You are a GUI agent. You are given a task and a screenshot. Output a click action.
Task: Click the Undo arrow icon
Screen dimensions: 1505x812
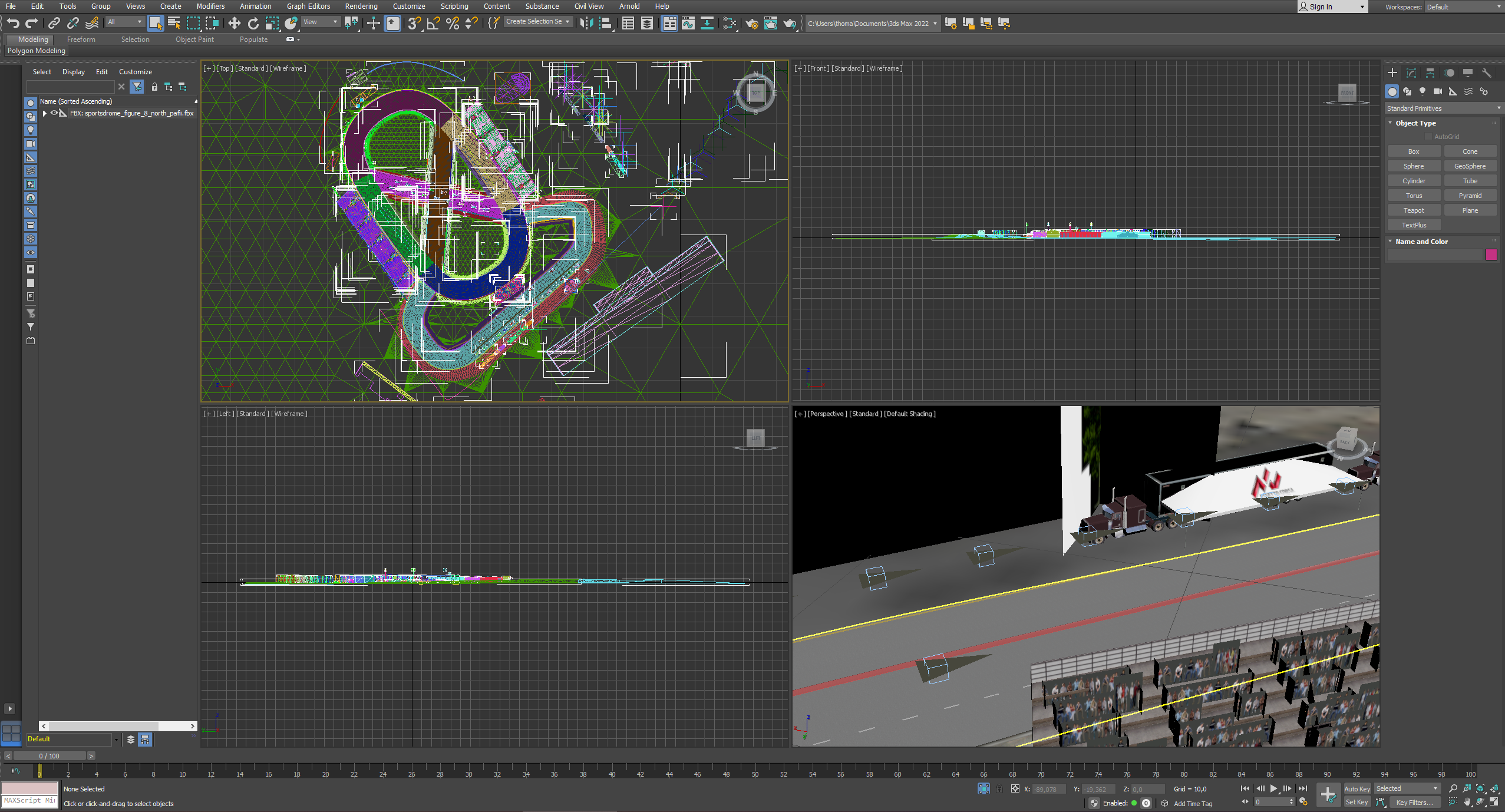point(13,23)
